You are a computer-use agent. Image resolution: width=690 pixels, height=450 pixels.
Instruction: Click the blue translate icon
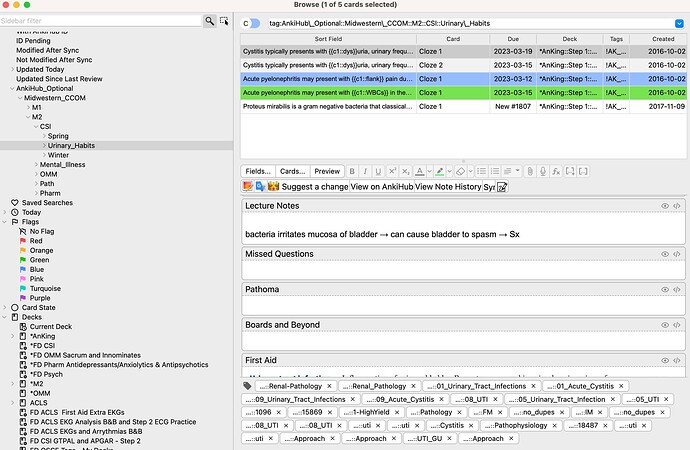[x=261, y=187]
